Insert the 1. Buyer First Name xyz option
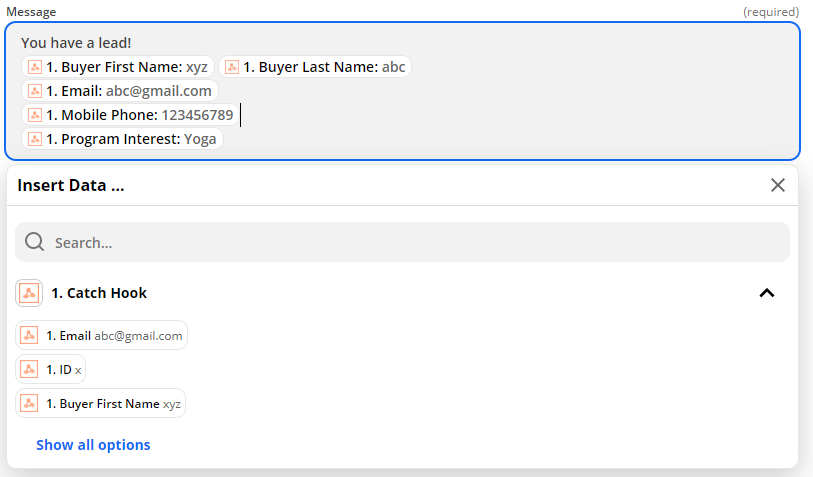813x477 pixels. pos(101,403)
